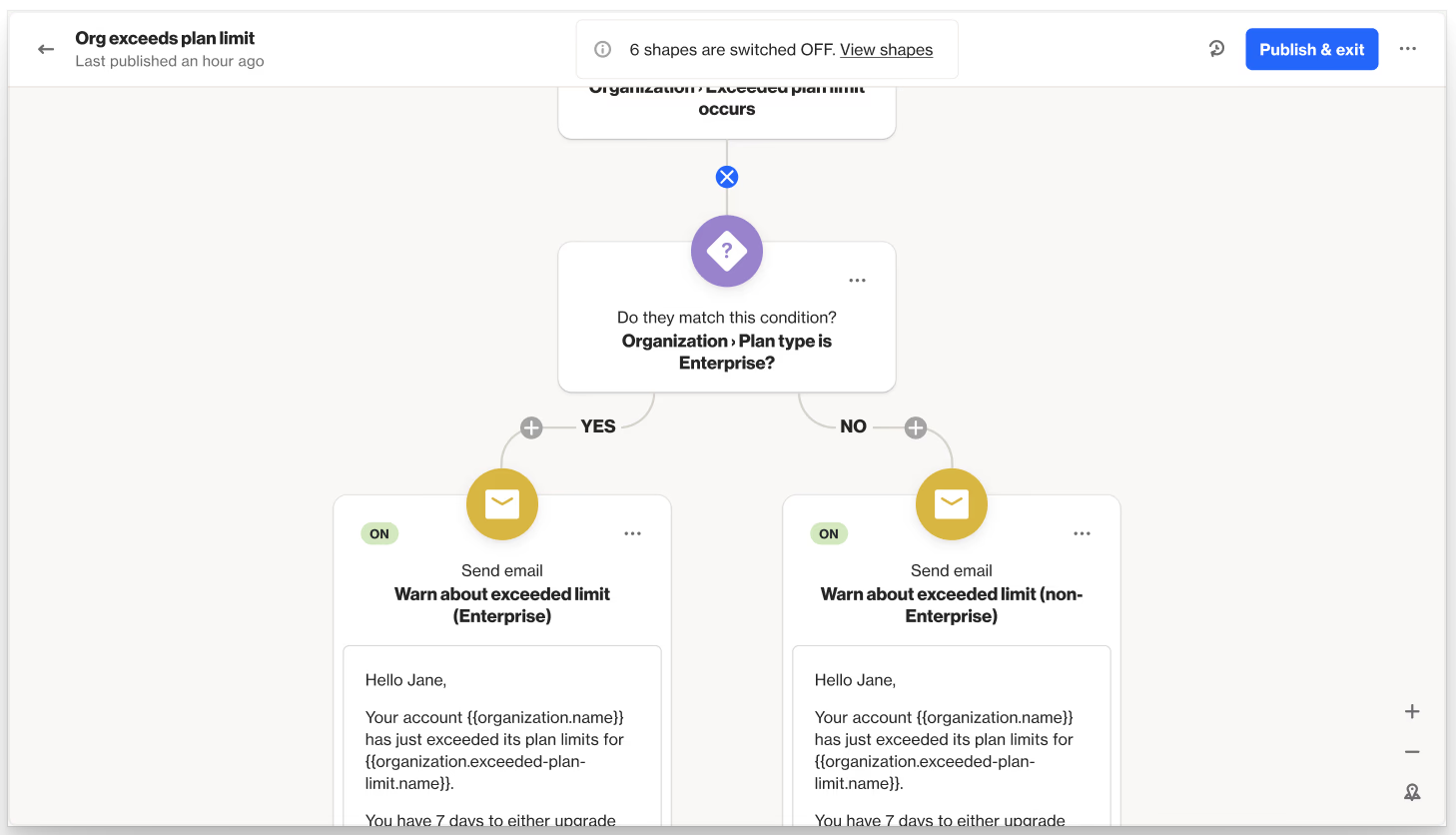Zoom in using the plus icon

[x=1411, y=711]
